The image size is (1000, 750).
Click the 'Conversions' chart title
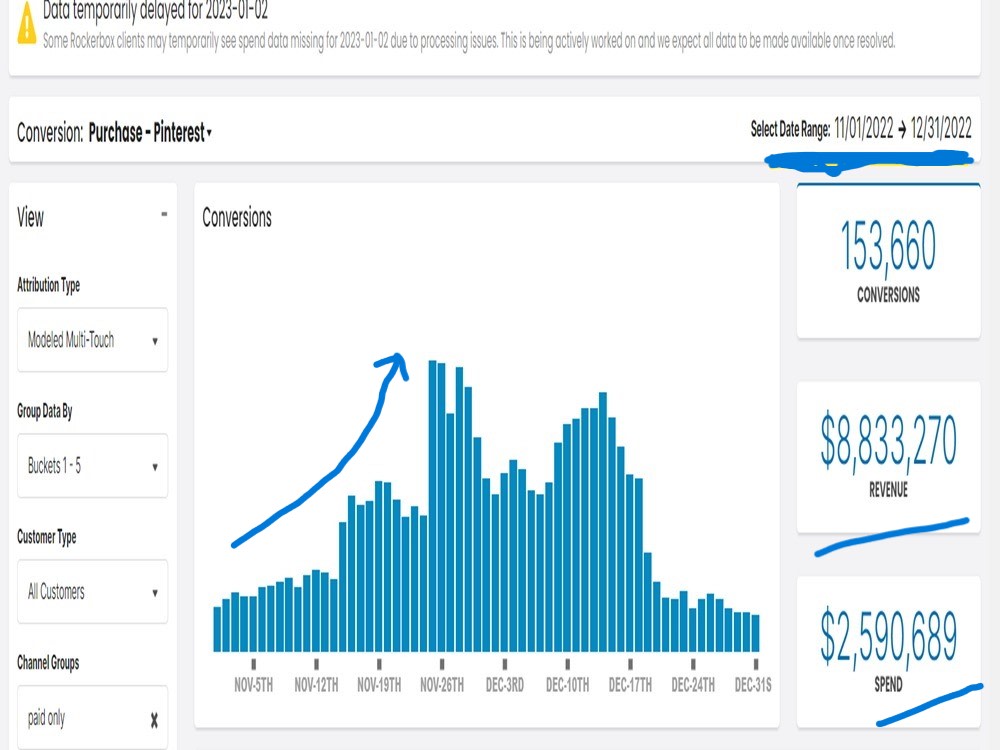coord(237,217)
